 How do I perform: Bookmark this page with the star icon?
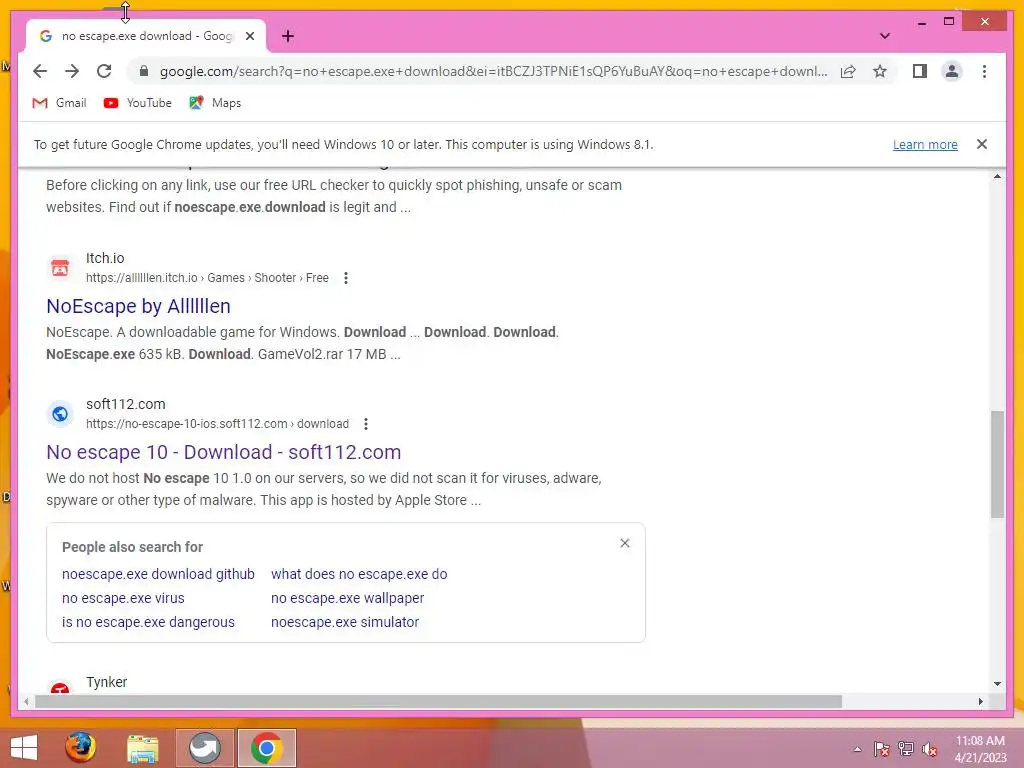(880, 71)
